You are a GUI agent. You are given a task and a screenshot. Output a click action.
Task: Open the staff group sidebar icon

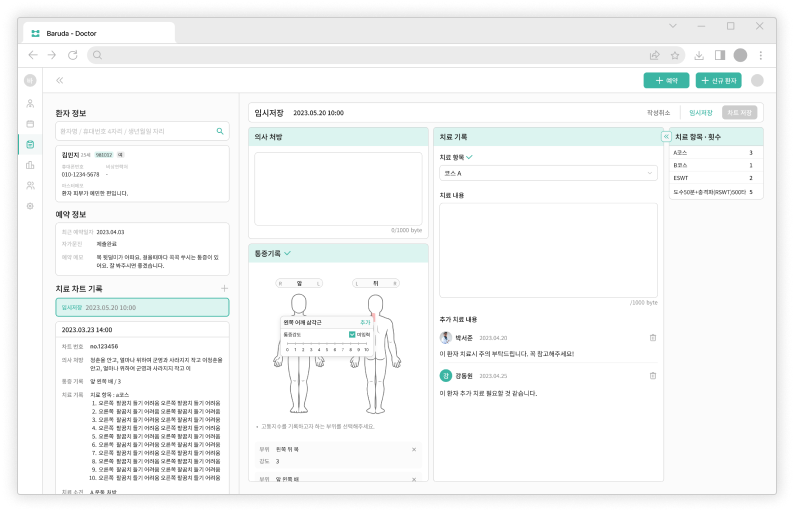(30, 185)
